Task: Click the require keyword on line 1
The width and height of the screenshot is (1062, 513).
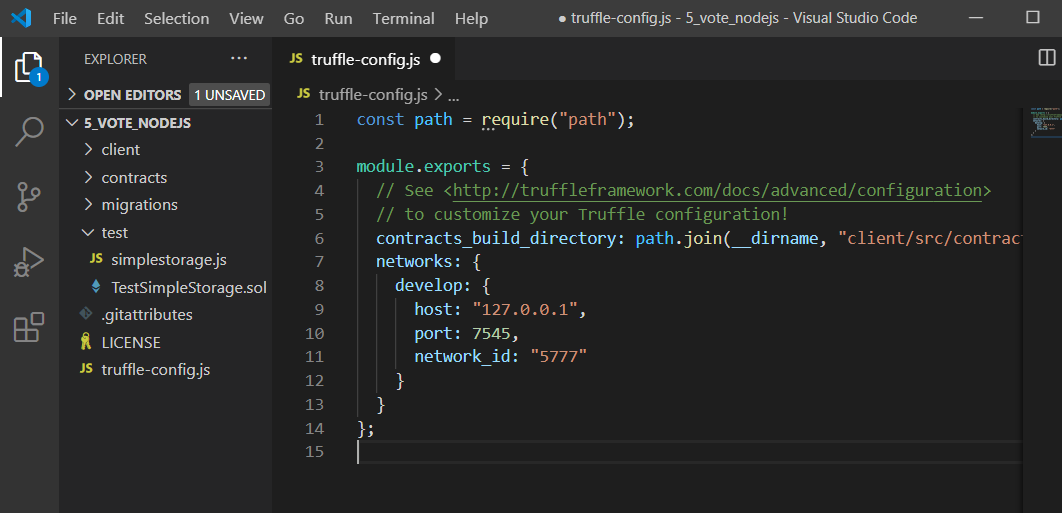Action: coord(514,120)
